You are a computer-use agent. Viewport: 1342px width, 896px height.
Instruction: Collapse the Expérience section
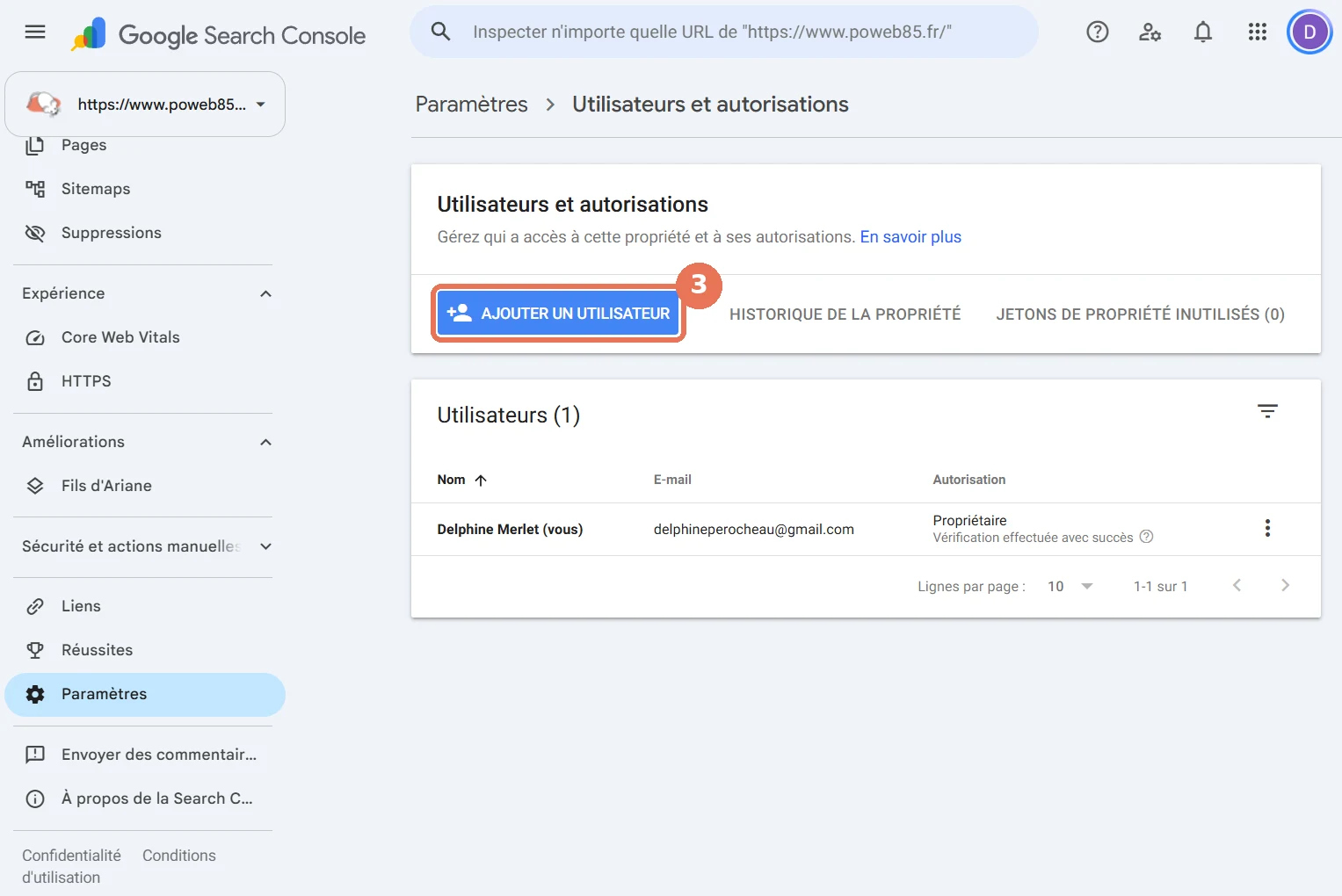pyautogui.click(x=265, y=293)
